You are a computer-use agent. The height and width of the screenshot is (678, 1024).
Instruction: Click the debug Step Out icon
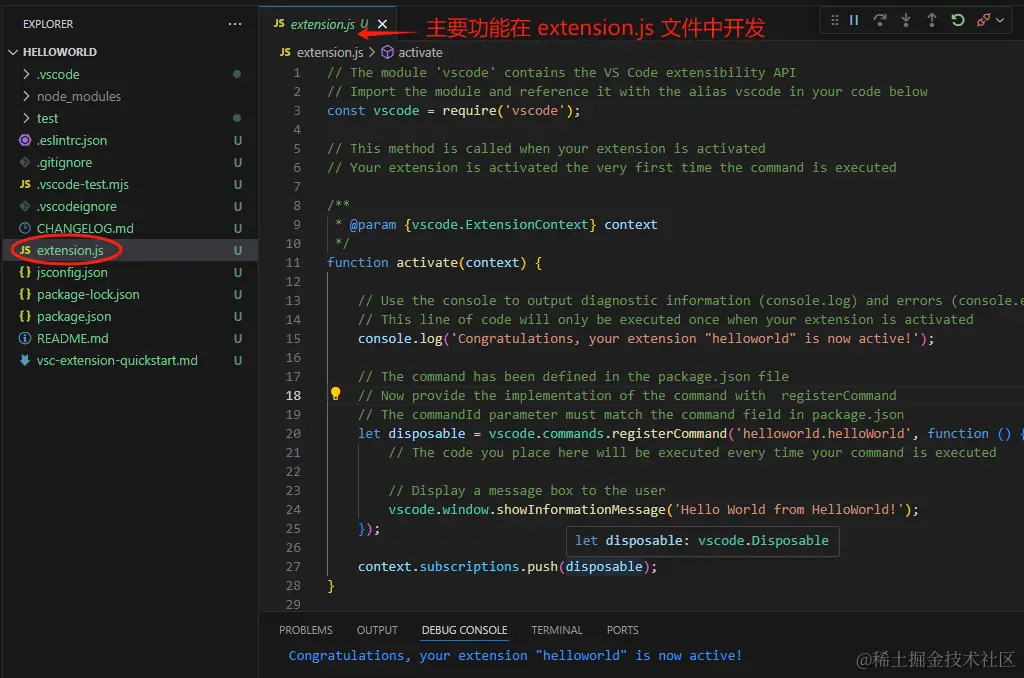pos(932,20)
